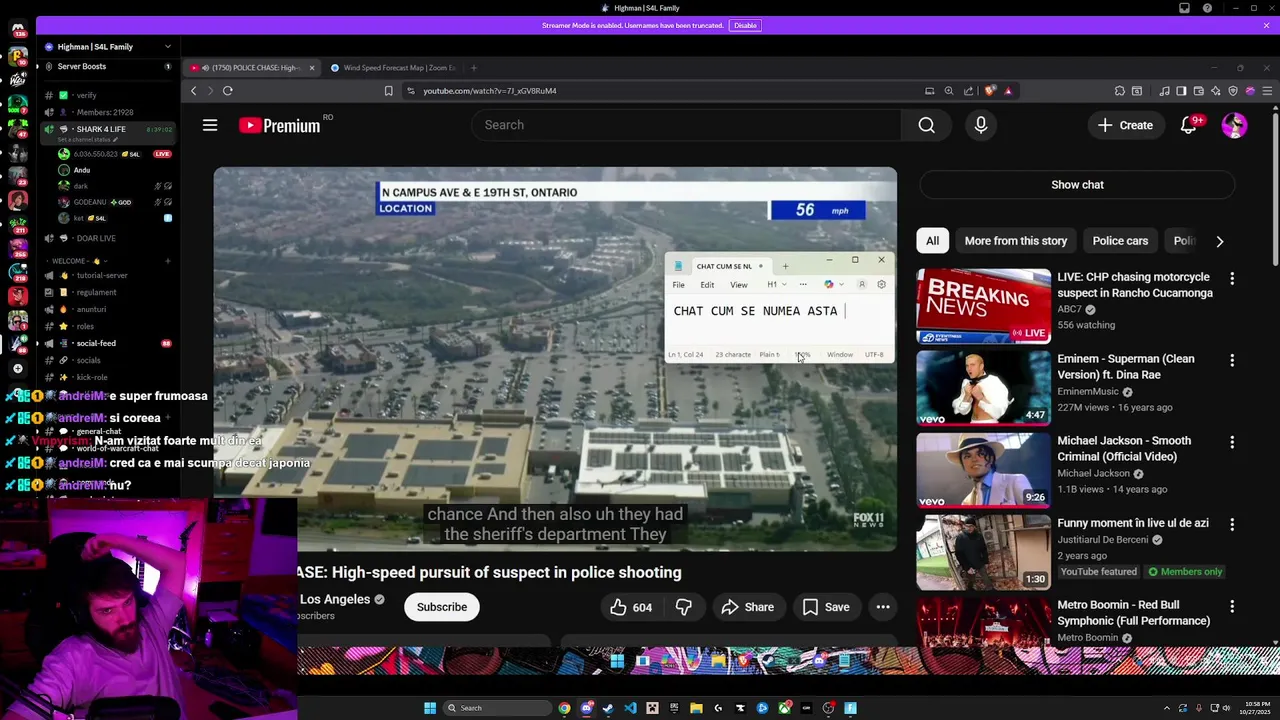
Task: Open the Eminem Superman video thumbnail
Action: click(984, 388)
